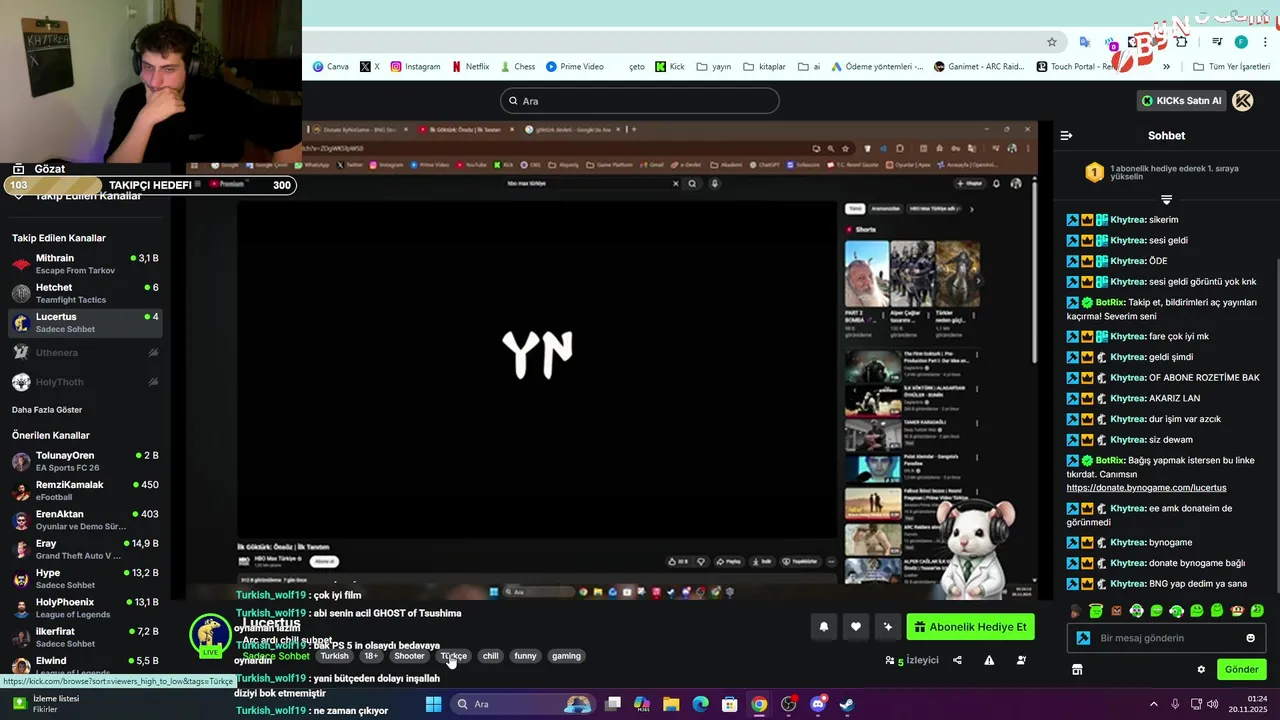The height and width of the screenshot is (720, 1280).
Task: Open Steam from the taskbar
Action: click(x=847, y=704)
